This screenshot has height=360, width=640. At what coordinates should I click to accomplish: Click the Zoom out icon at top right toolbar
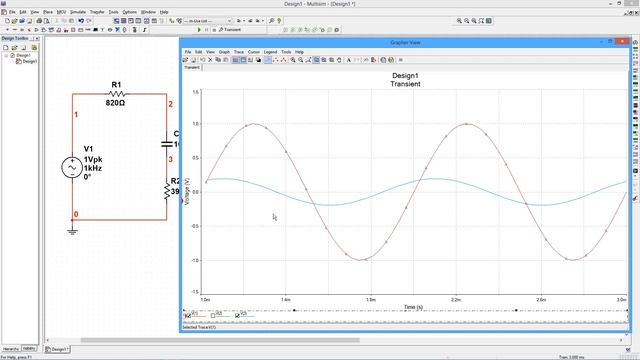(x=467, y=21)
